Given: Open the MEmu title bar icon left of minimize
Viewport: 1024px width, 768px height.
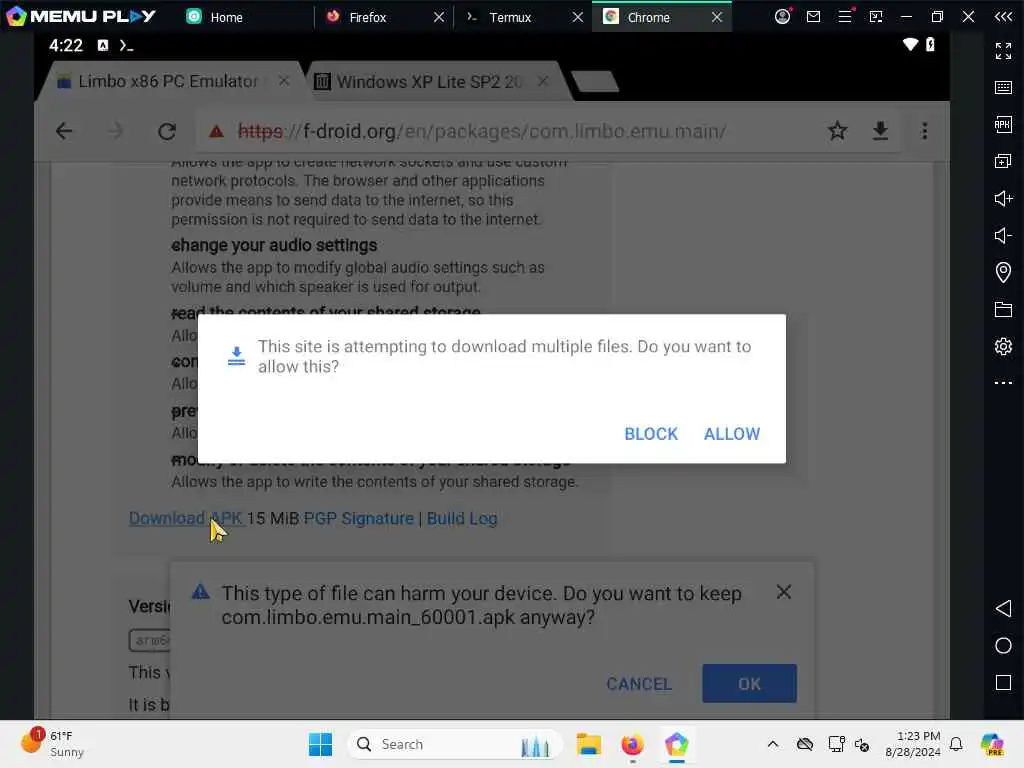Looking at the screenshot, I should click(876, 16).
